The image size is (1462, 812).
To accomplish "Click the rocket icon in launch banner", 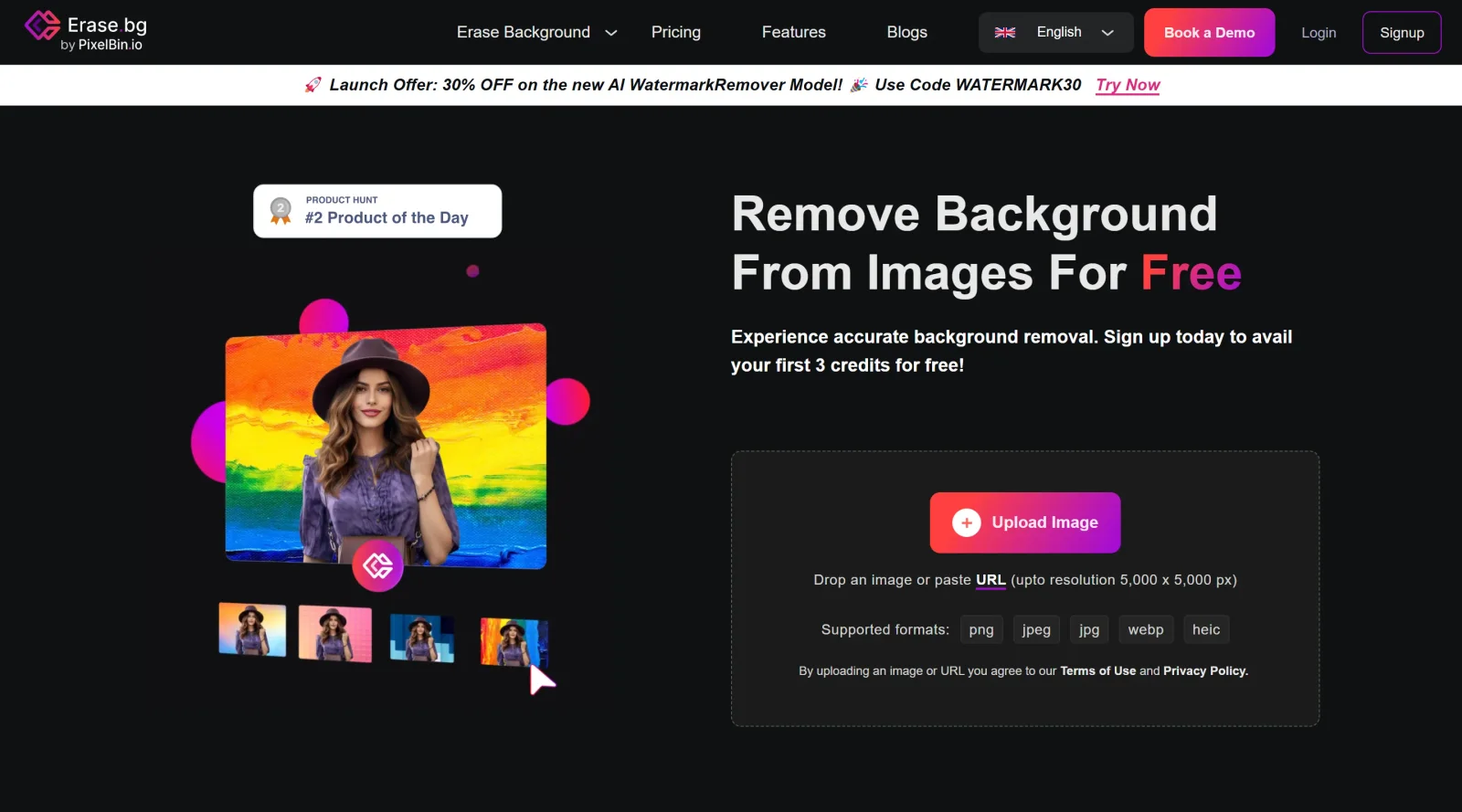I will [x=313, y=85].
